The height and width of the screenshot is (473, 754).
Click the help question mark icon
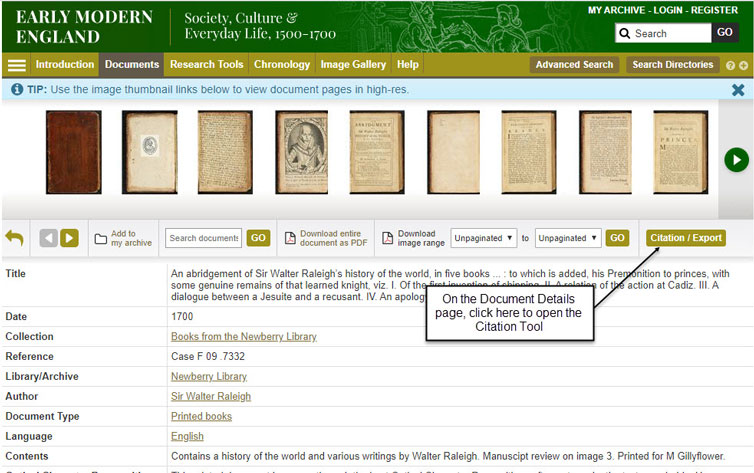pyautogui.click(x=730, y=65)
